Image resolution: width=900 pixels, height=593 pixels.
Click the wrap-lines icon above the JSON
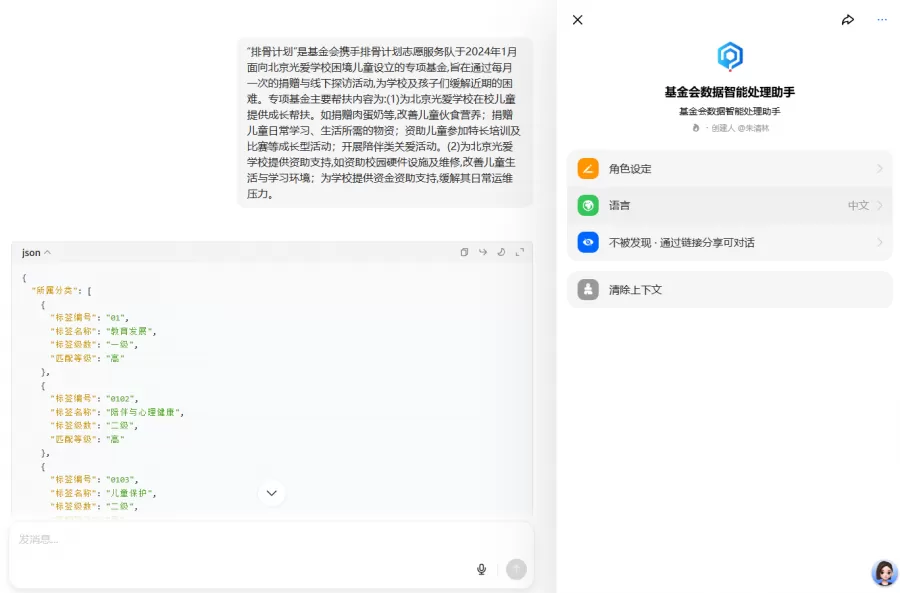pyautogui.click(x=482, y=252)
